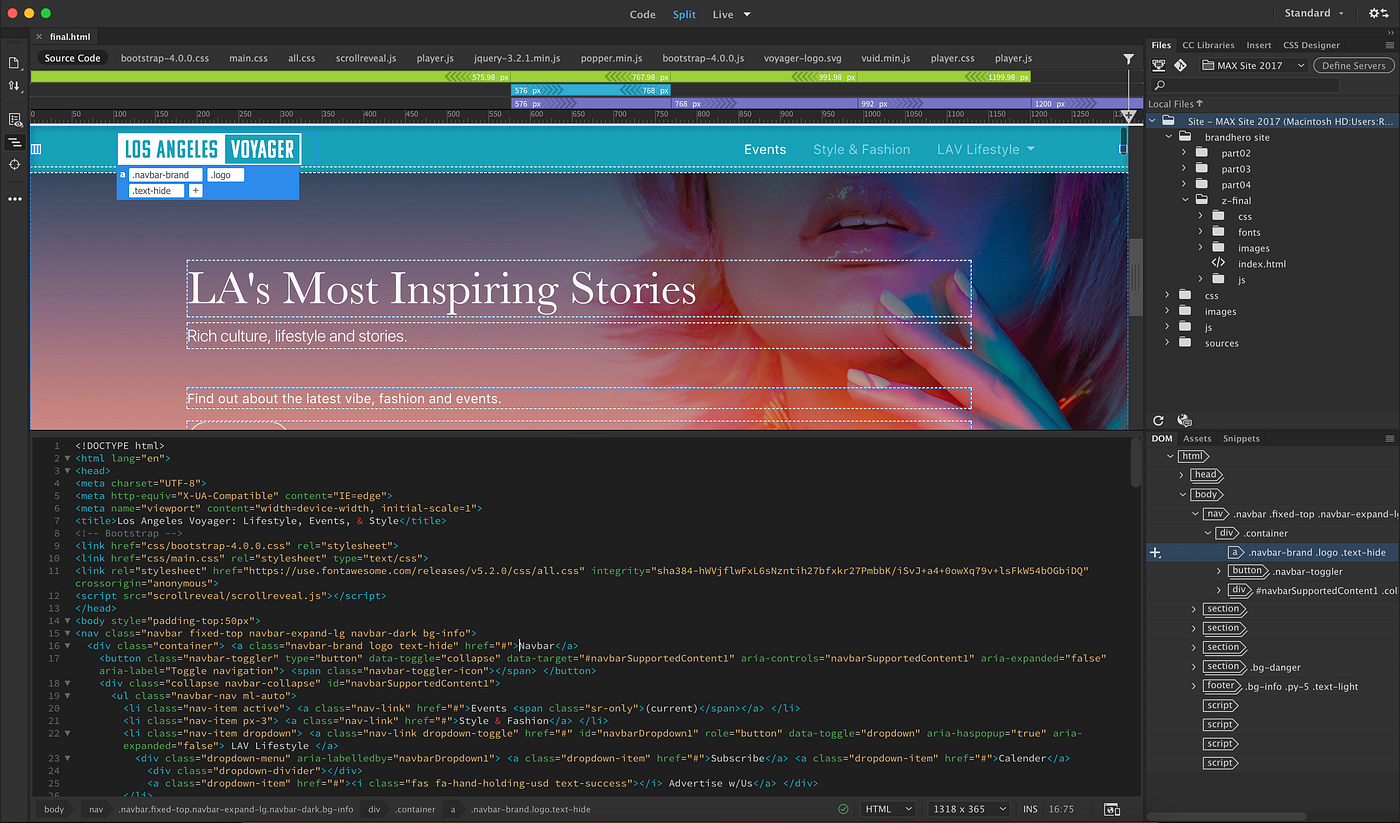This screenshot has height=823, width=1400.
Task: Open the 1318 x 365 window size selector
Action: (967, 809)
